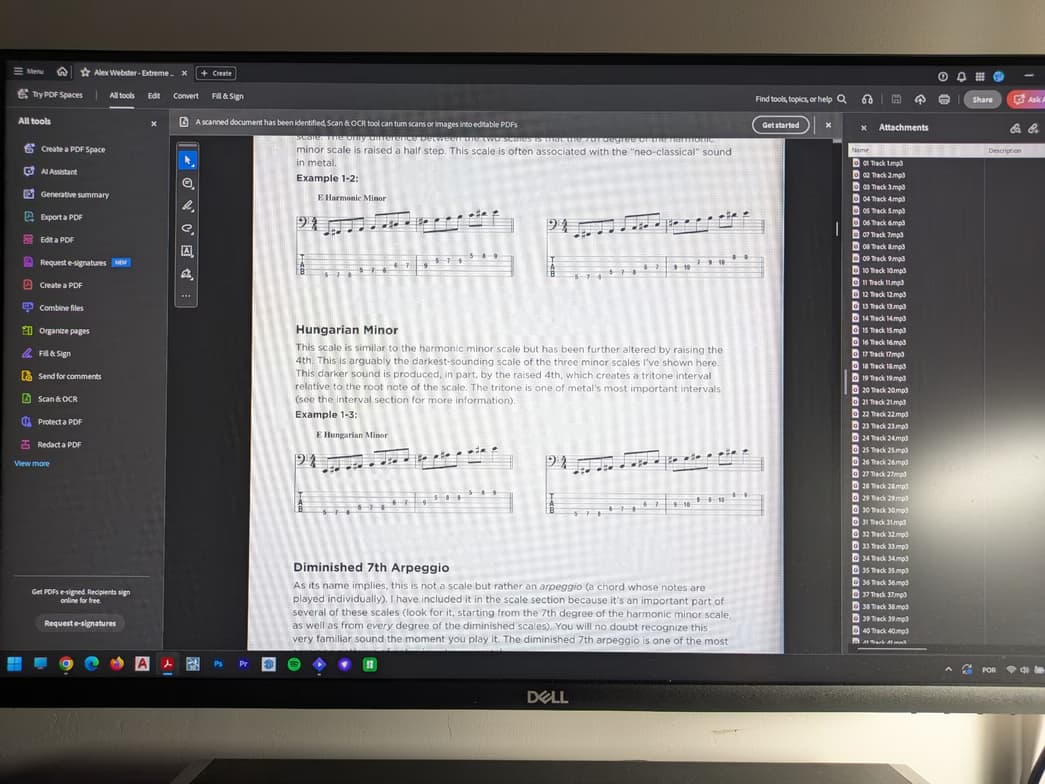Image resolution: width=1045 pixels, height=784 pixels.
Task: Switch to the Edit tab
Action: tap(156, 96)
